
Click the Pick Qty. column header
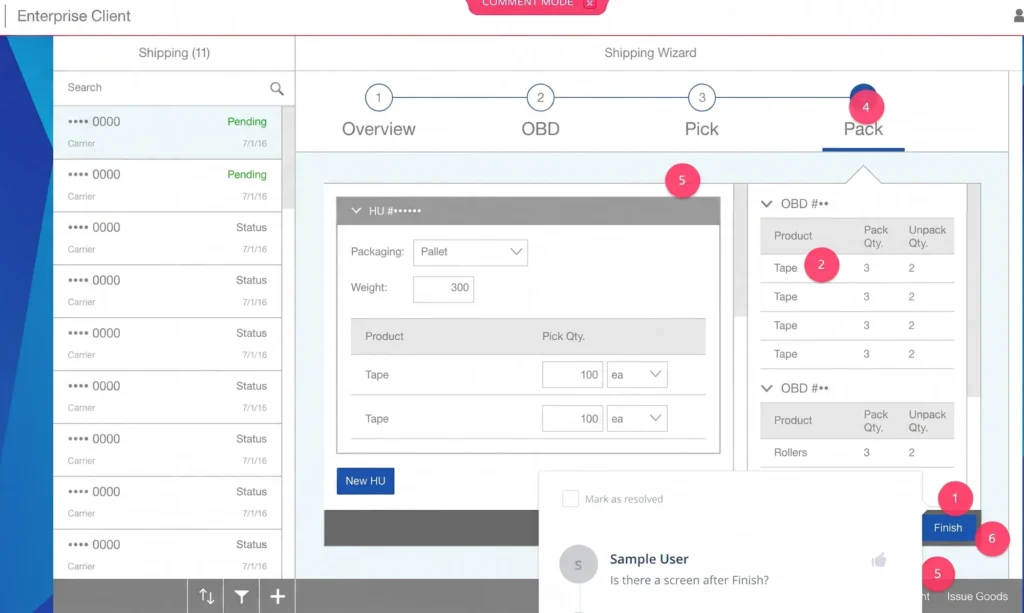click(x=563, y=336)
